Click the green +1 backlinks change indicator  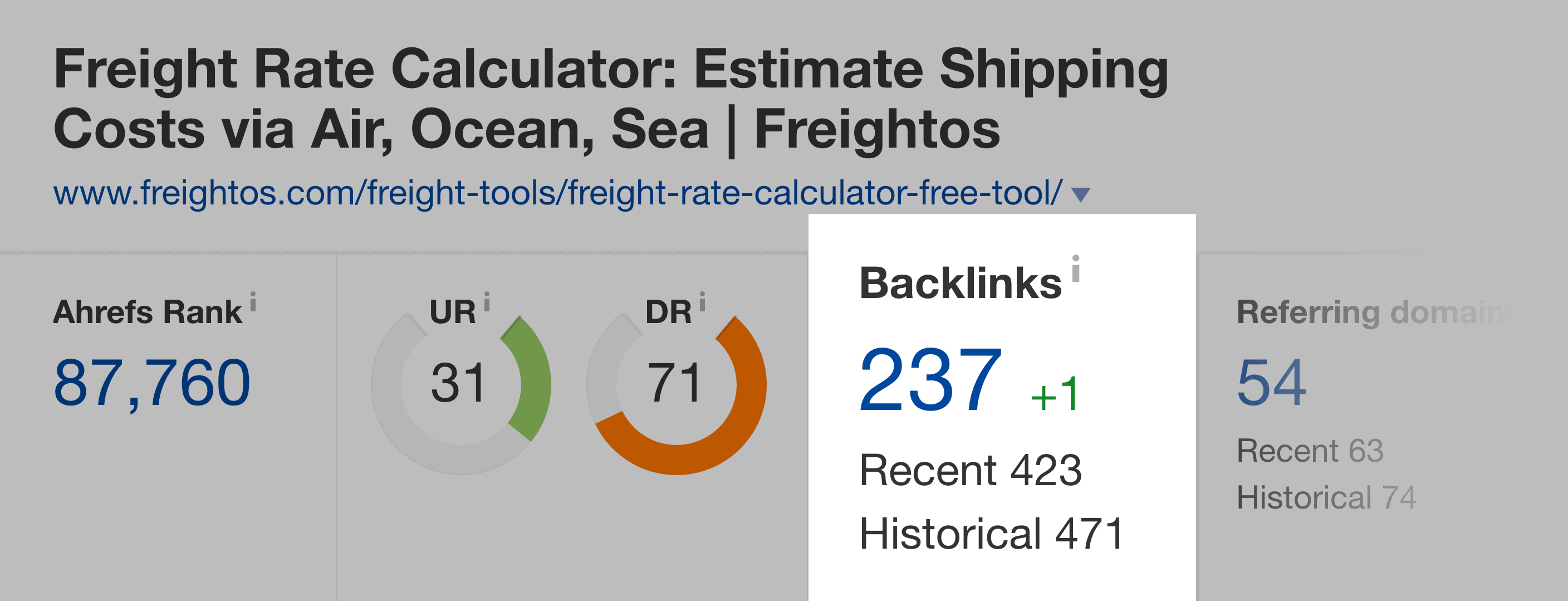tap(1055, 394)
